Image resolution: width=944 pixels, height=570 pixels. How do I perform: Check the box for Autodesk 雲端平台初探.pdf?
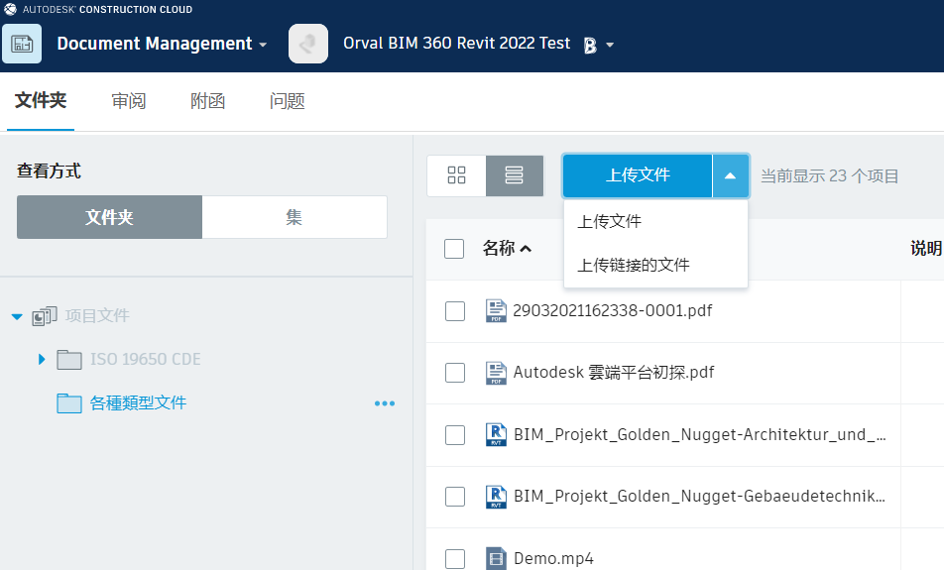click(455, 373)
